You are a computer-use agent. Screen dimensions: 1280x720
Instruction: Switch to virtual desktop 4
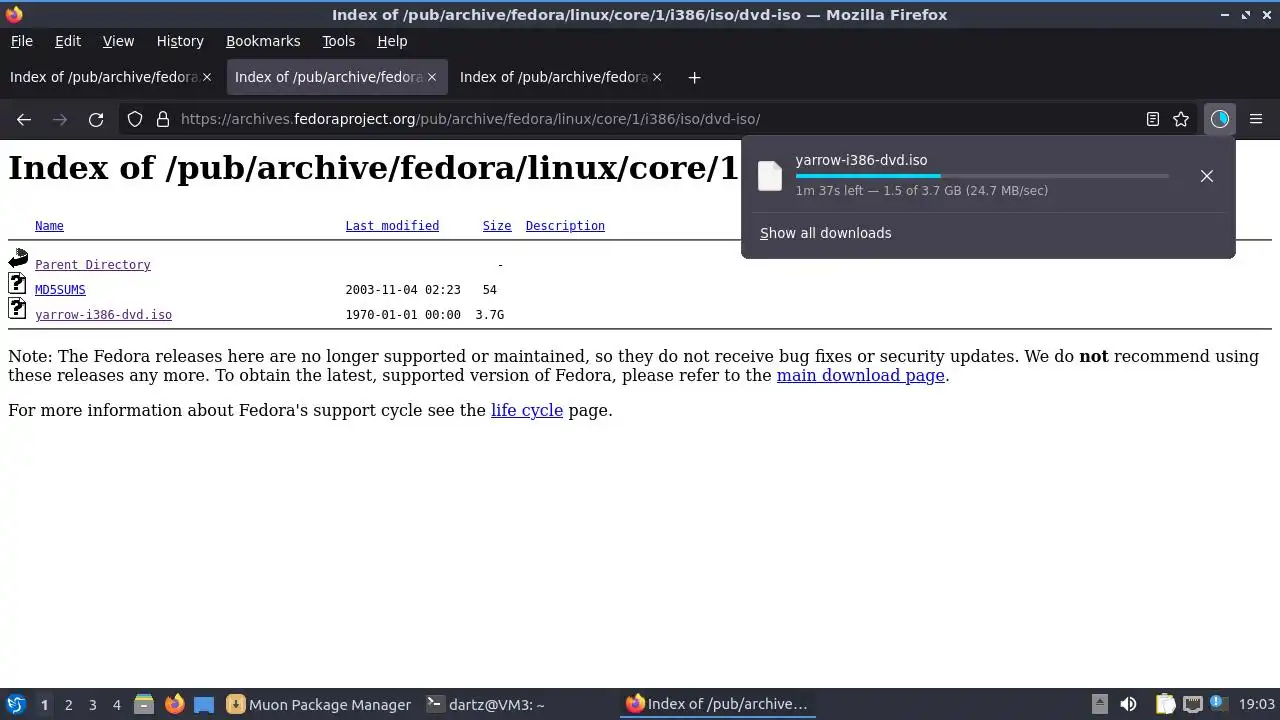[116, 705]
